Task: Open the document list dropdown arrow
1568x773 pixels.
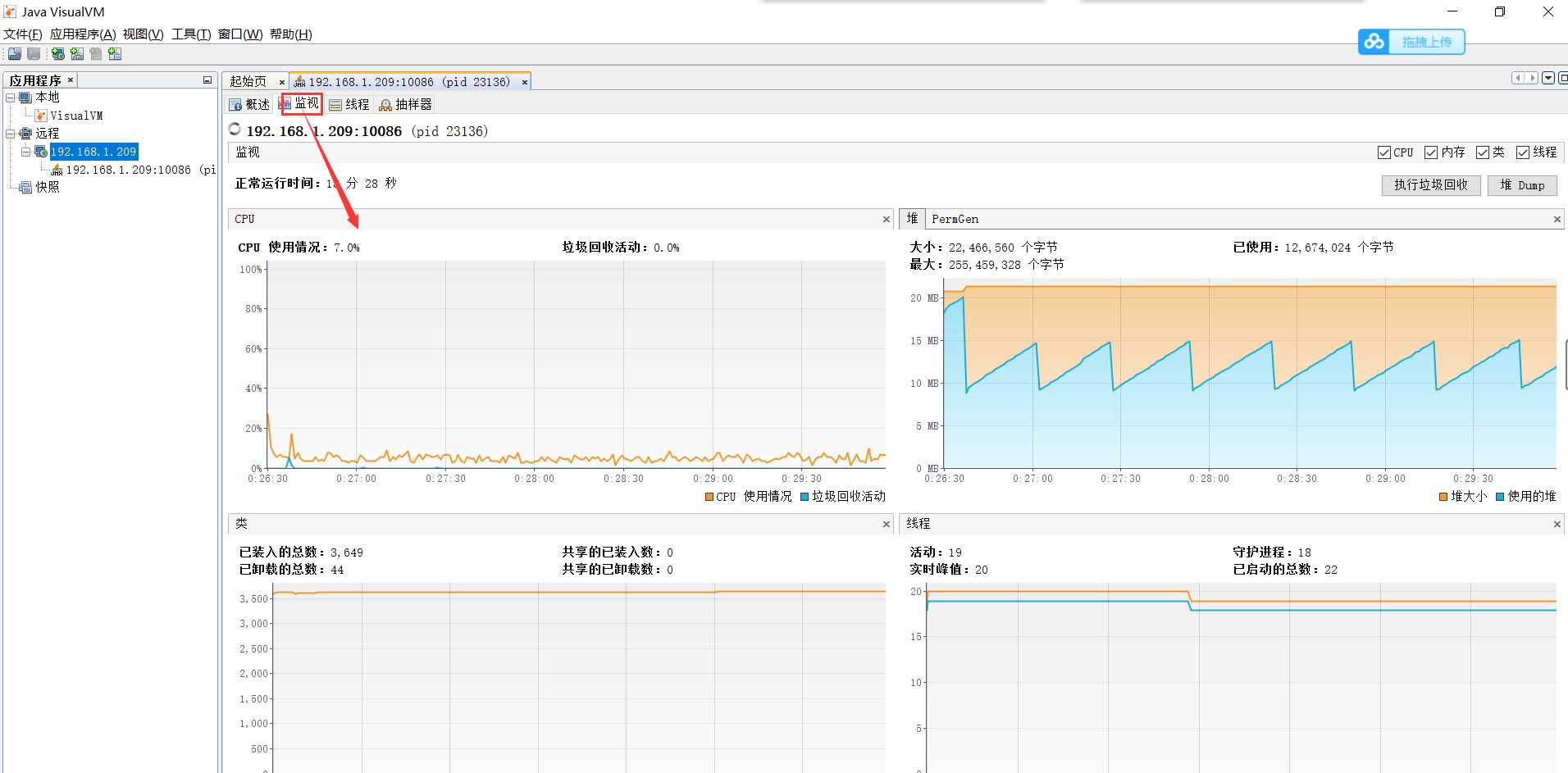Action: [1548, 78]
